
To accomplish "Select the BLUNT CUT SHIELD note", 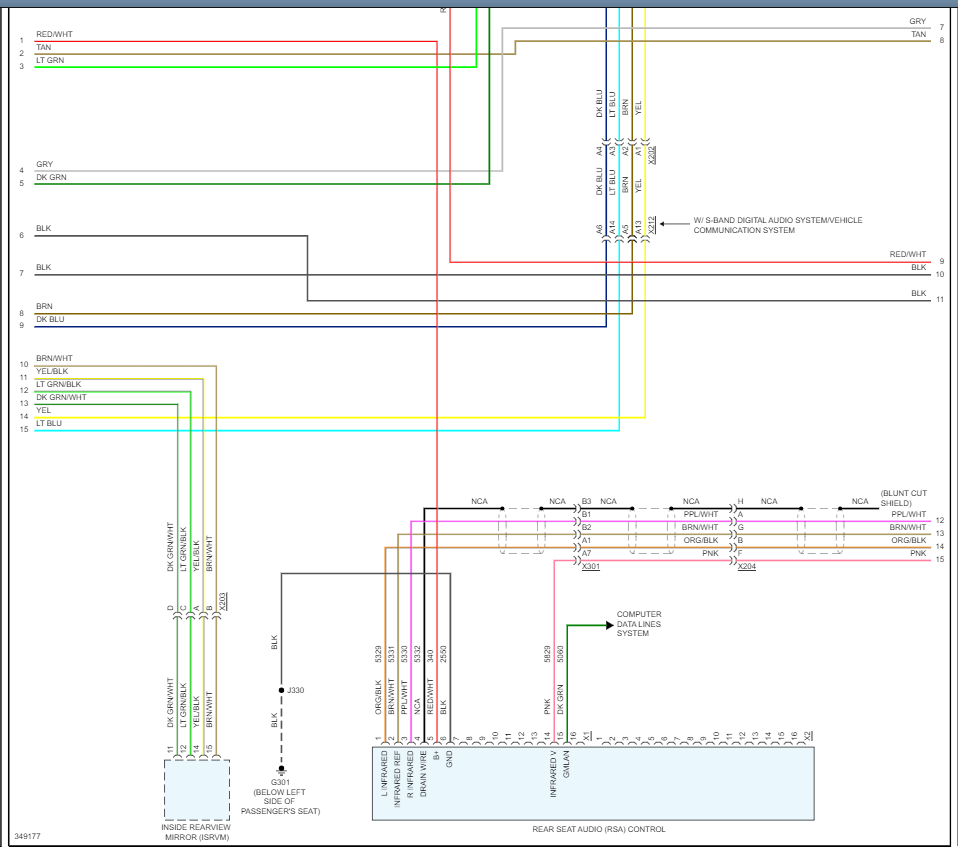I will [904, 498].
